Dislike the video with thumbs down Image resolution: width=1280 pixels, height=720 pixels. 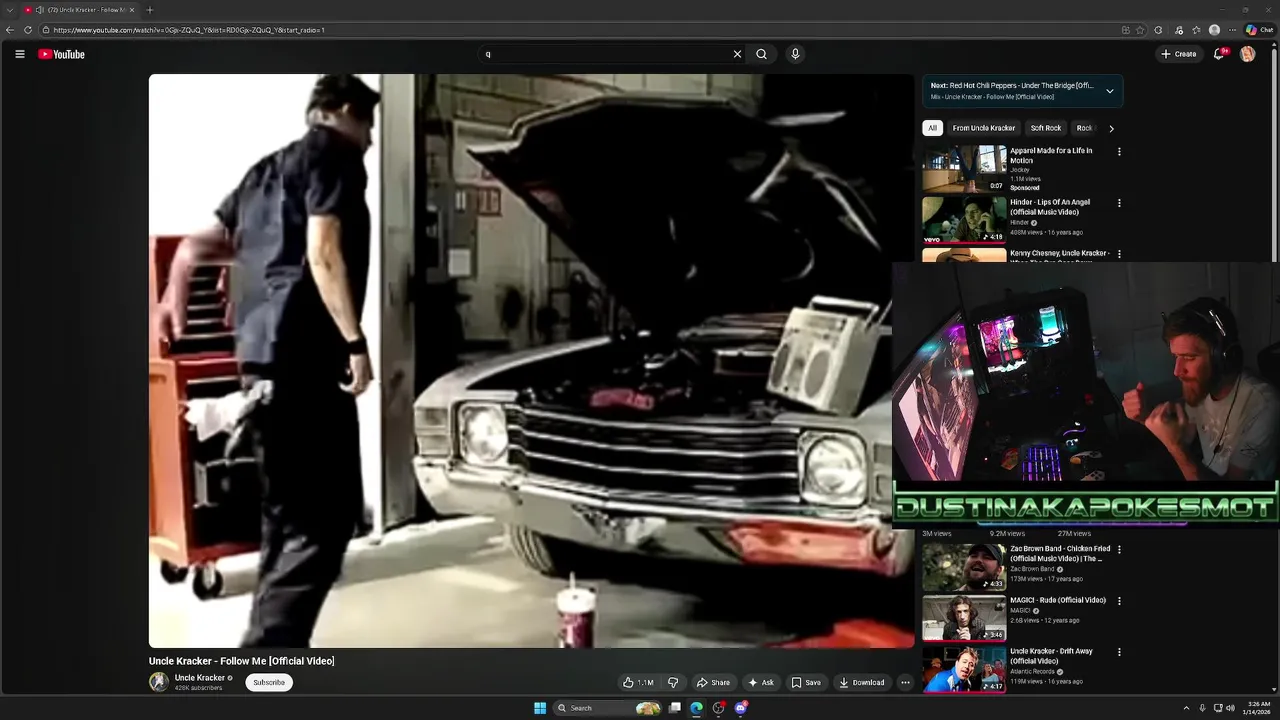pyautogui.click(x=673, y=682)
